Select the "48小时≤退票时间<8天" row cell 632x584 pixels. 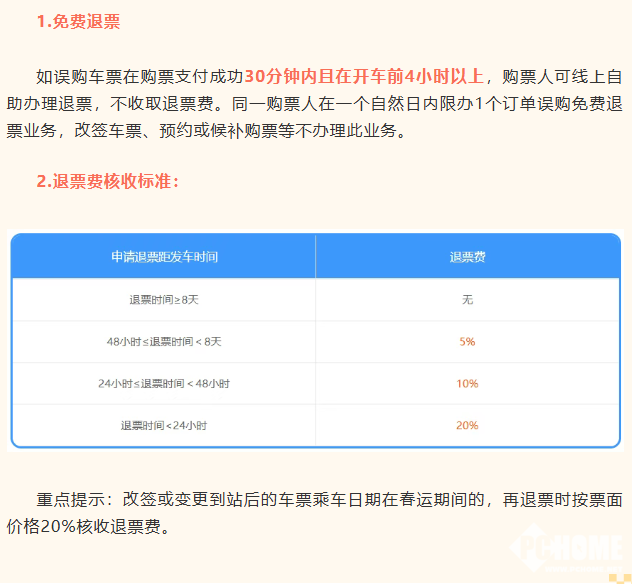164,341
